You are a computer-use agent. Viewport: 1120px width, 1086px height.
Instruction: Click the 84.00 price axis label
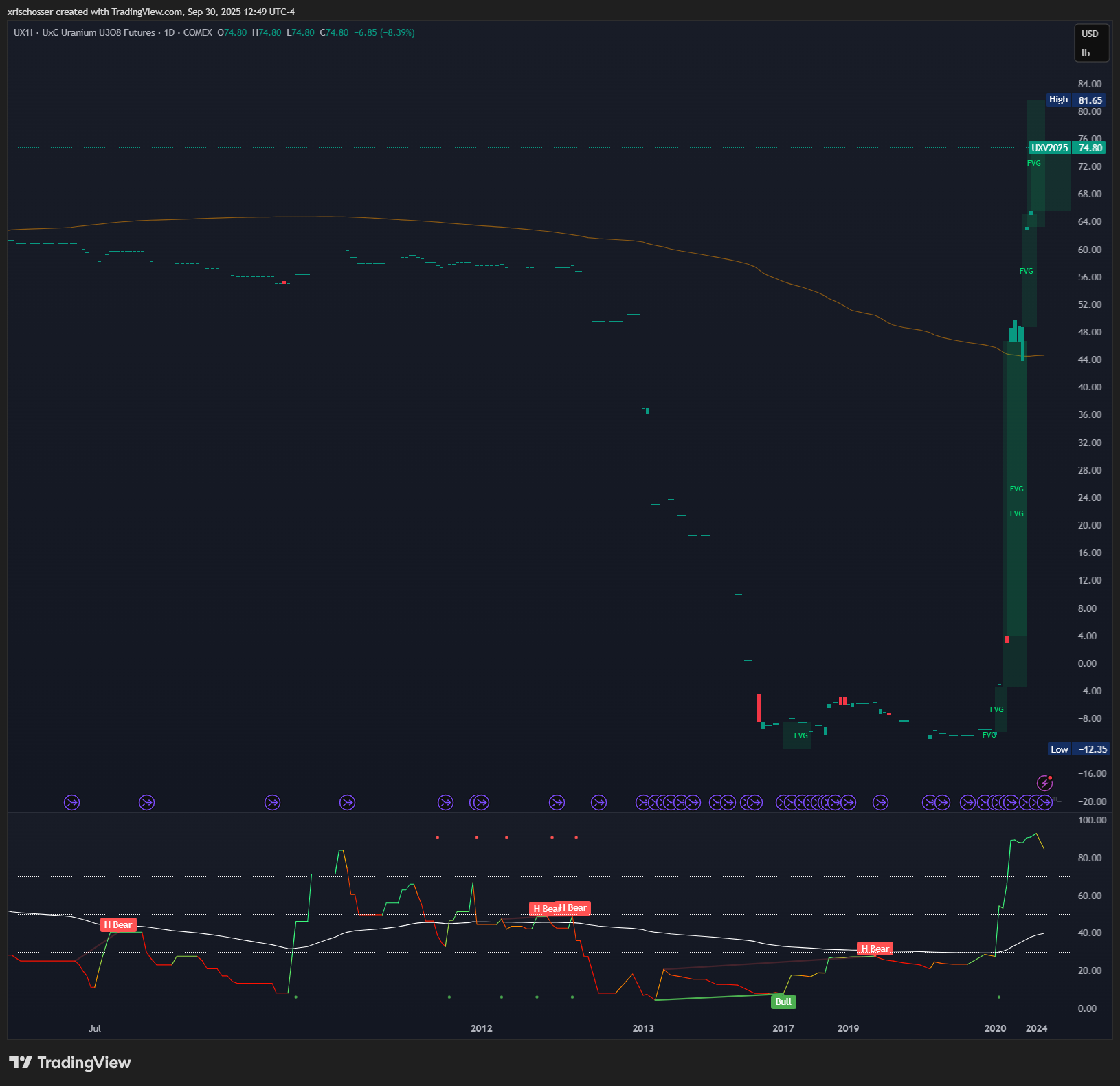(x=1090, y=84)
